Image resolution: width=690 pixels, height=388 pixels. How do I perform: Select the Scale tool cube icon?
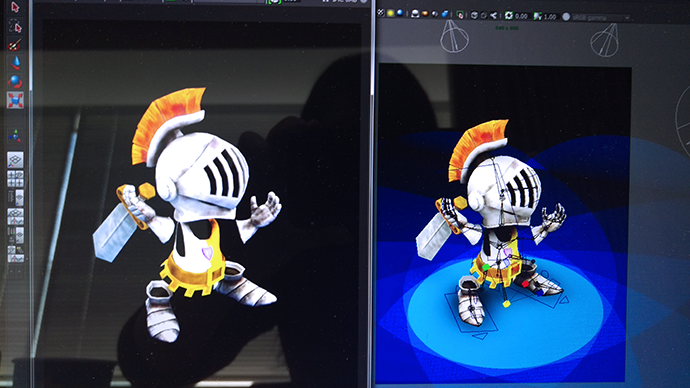pos(15,100)
